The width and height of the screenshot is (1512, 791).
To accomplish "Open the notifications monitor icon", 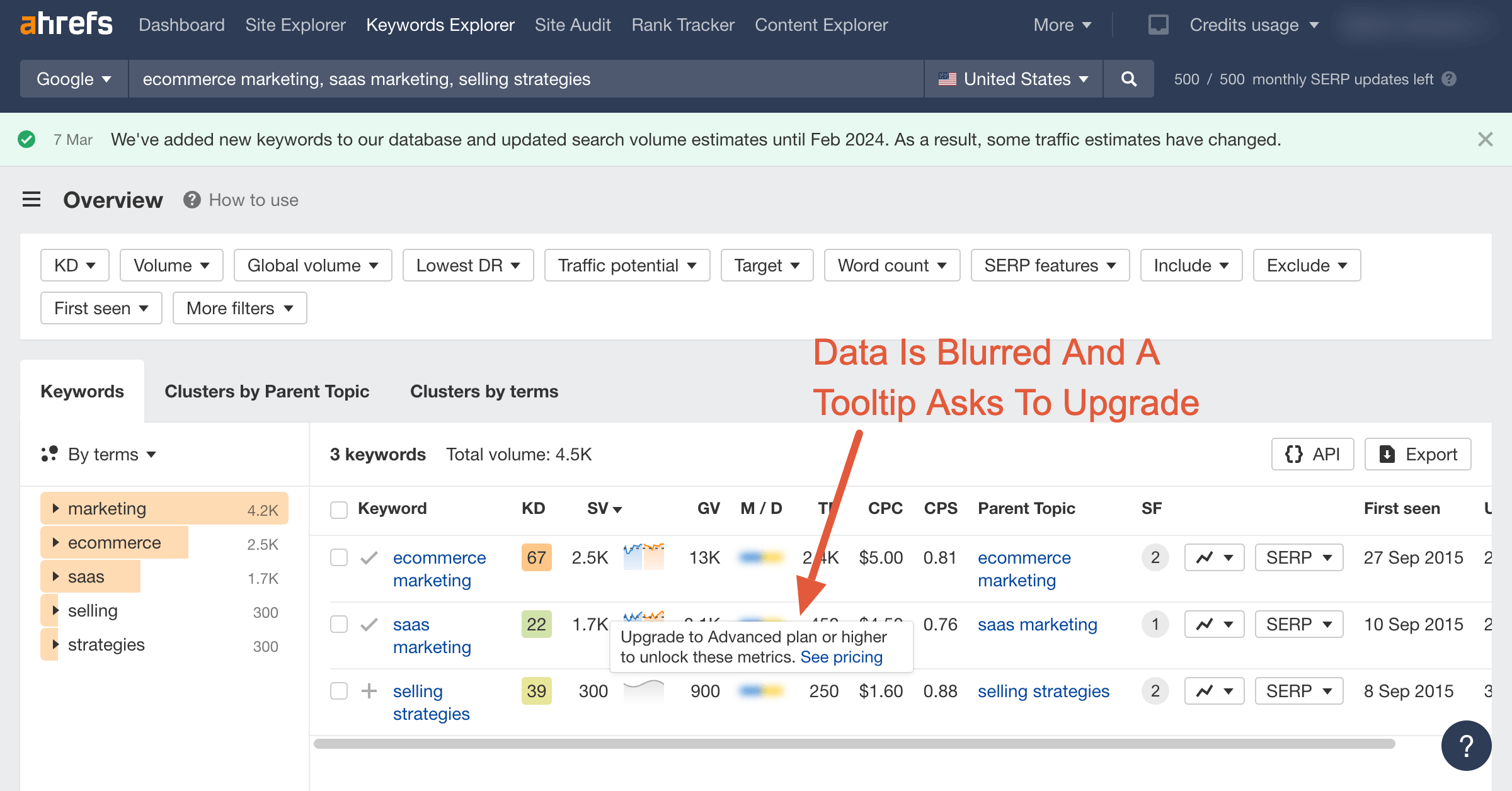I will 1158,25.
